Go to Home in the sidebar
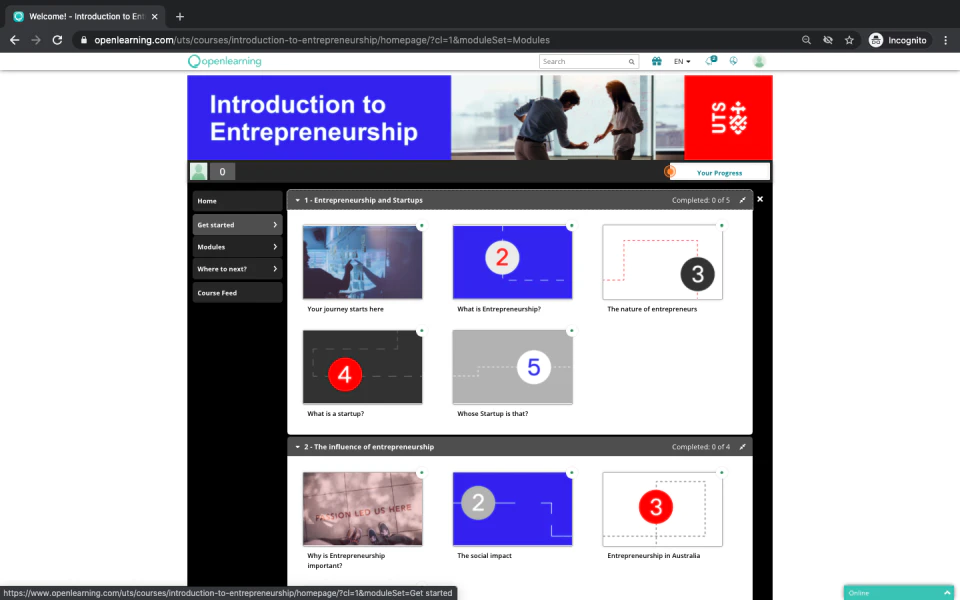 (238, 201)
